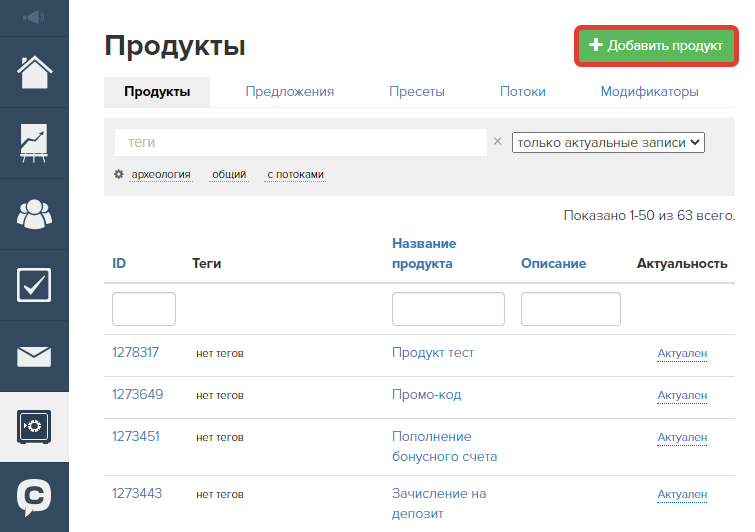The width and height of the screenshot is (755, 532).
Task: Clear tag filter with the X icon
Action: pyautogui.click(x=497, y=142)
